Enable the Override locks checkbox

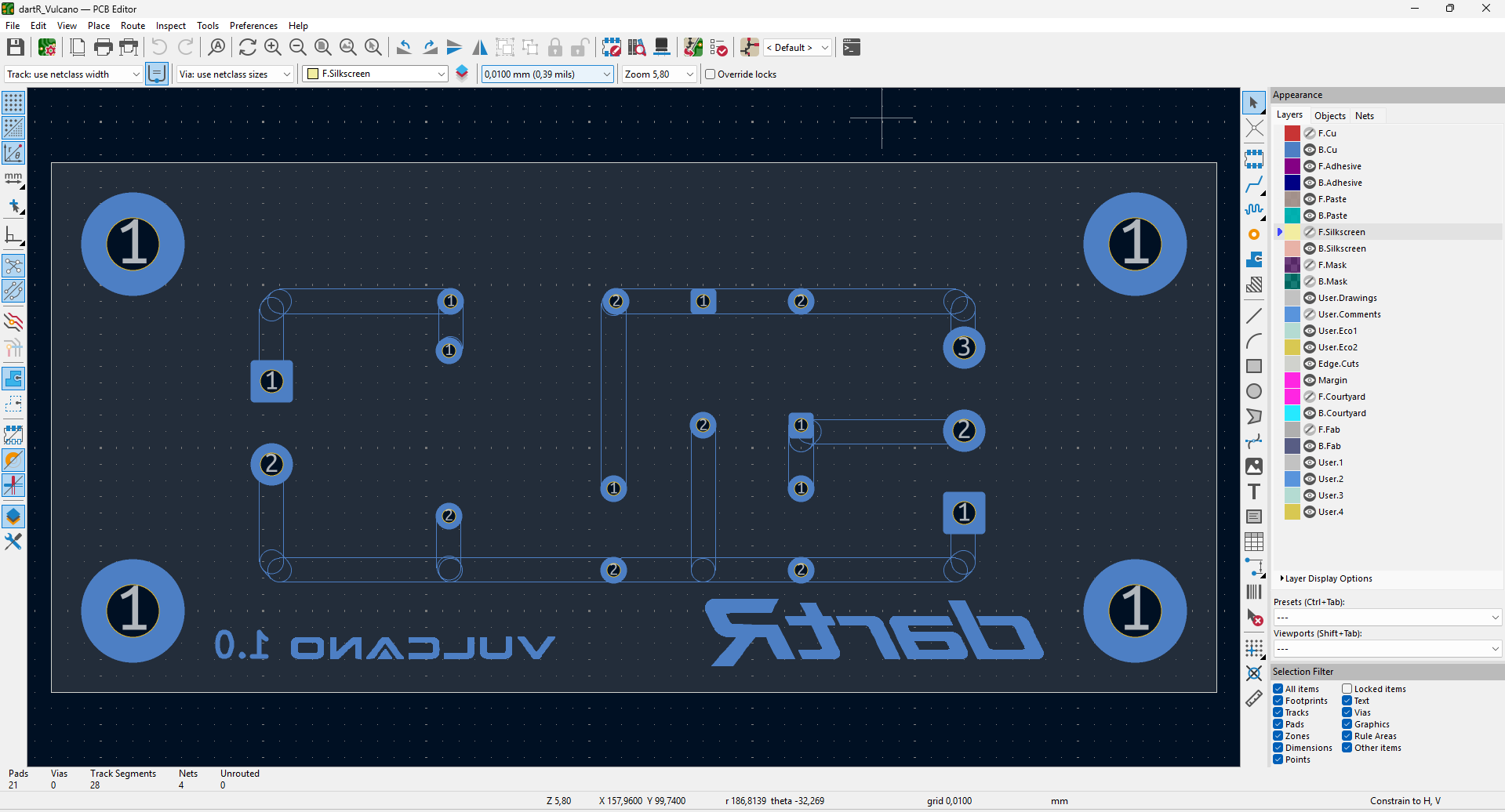(710, 74)
